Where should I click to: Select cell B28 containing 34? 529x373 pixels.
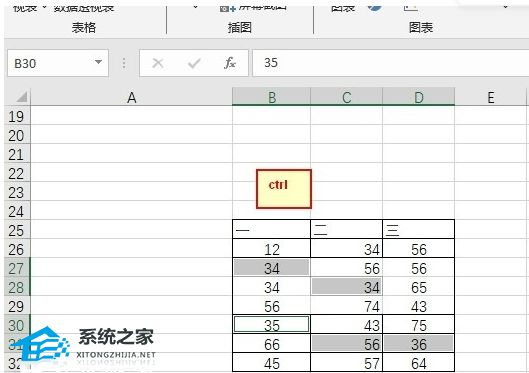click(x=271, y=287)
